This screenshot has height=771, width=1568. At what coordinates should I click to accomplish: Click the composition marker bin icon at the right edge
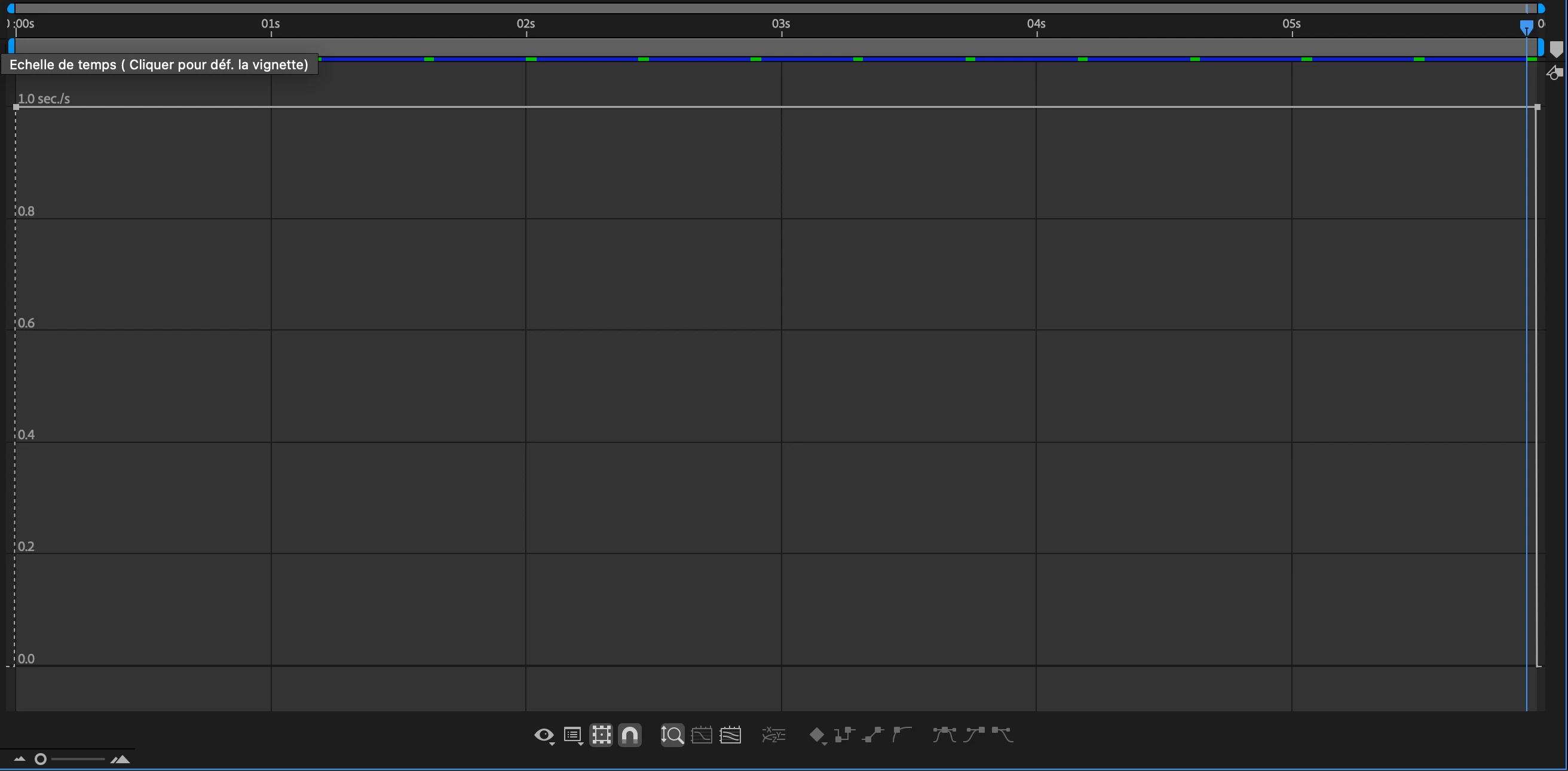tap(1556, 49)
